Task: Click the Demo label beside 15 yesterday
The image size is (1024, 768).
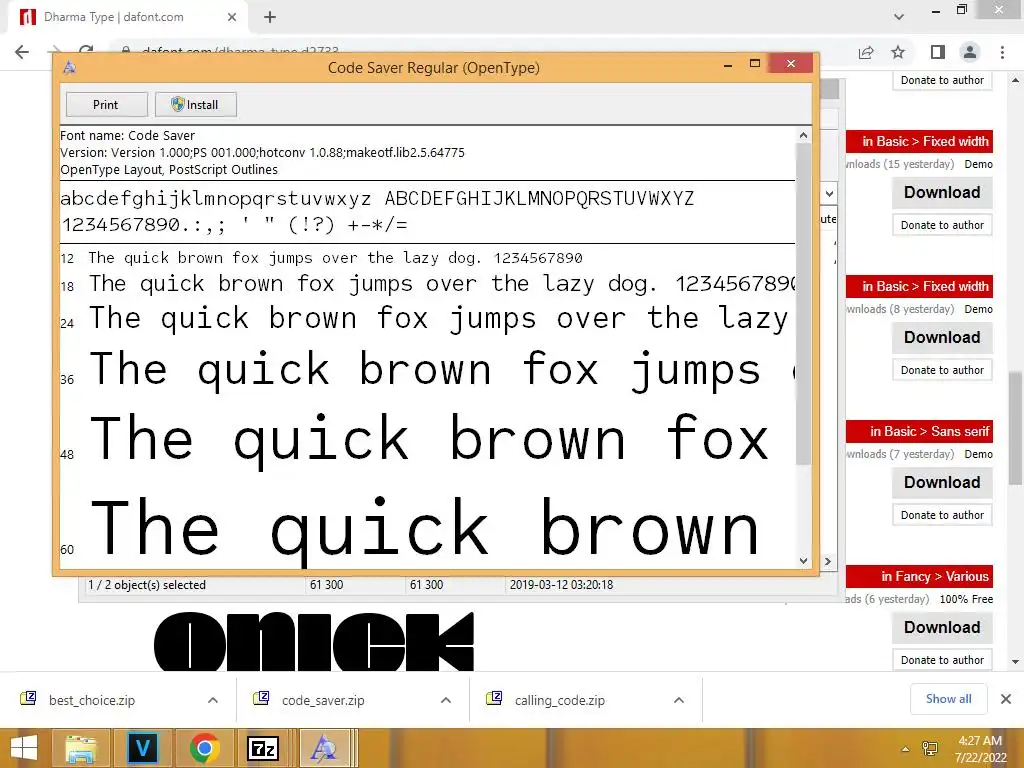Action: [x=978, y=164]
